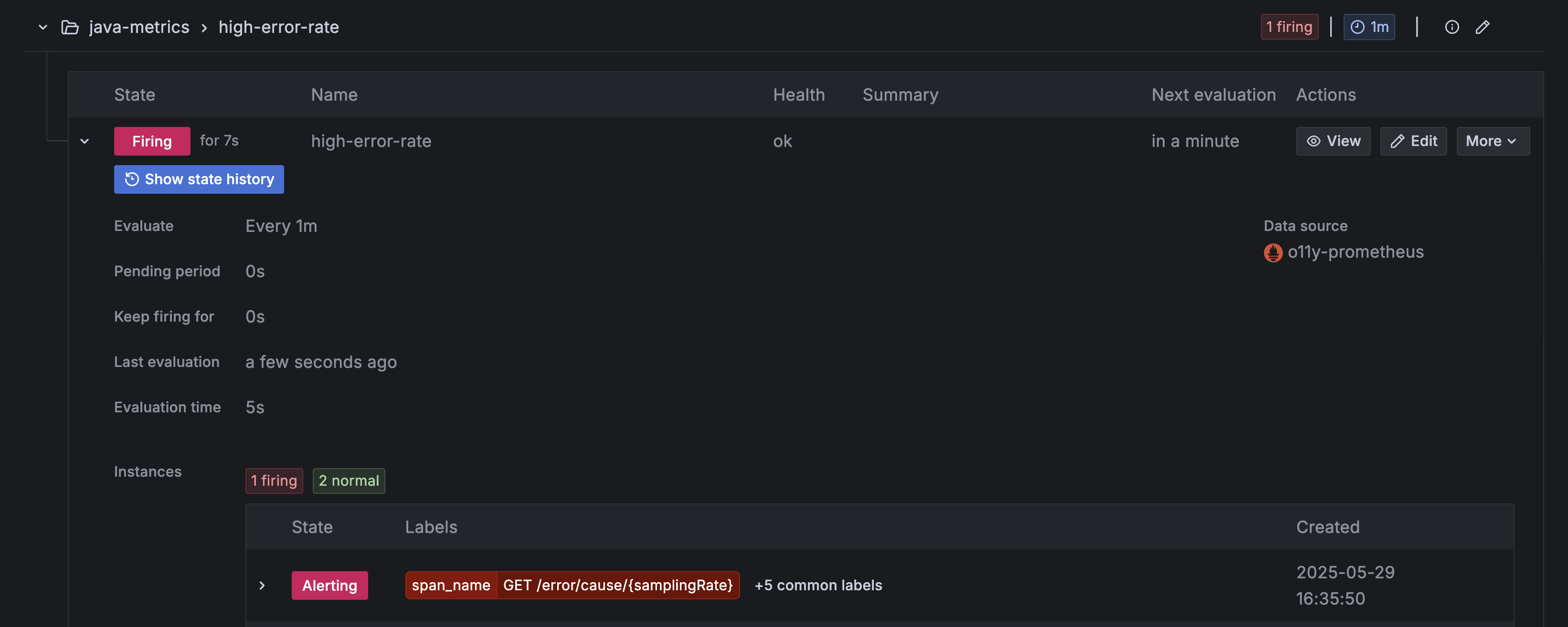This screenshot has height=627, width=1568.
Task: Click the created timestamp 2025-05-29
Action: (1345, 585)
